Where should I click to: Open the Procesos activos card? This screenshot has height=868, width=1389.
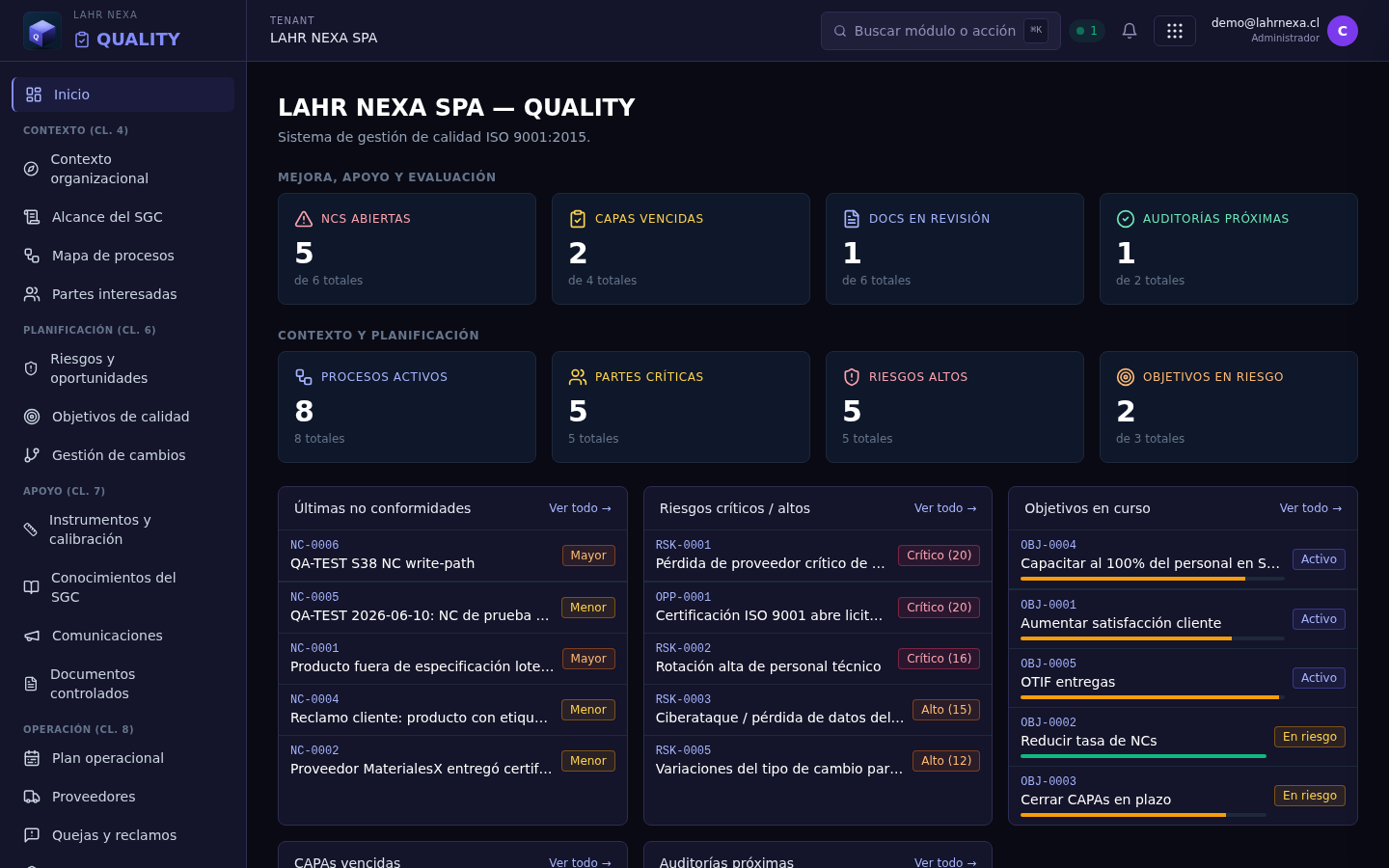click(407, 407)
